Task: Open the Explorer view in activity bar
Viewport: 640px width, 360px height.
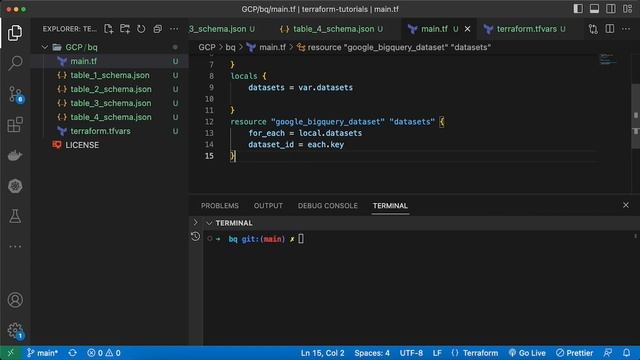Action: coord(15,33)
